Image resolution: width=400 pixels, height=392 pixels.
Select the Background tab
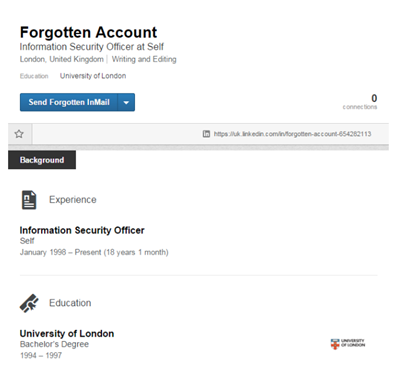(x=42, y=160)
